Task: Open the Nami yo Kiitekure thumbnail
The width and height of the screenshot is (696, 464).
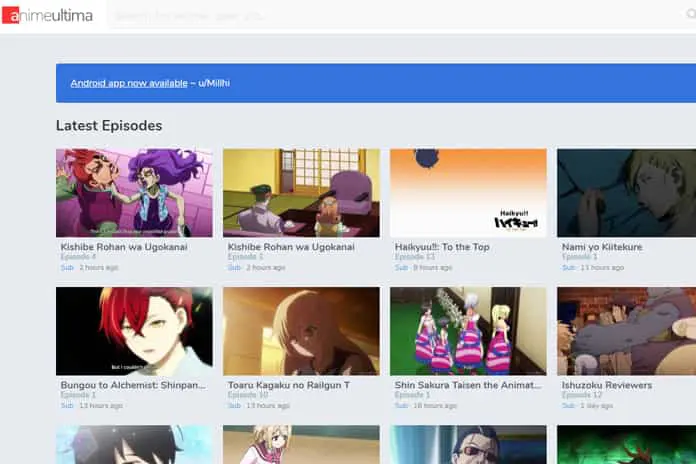Action: [626, 193]
